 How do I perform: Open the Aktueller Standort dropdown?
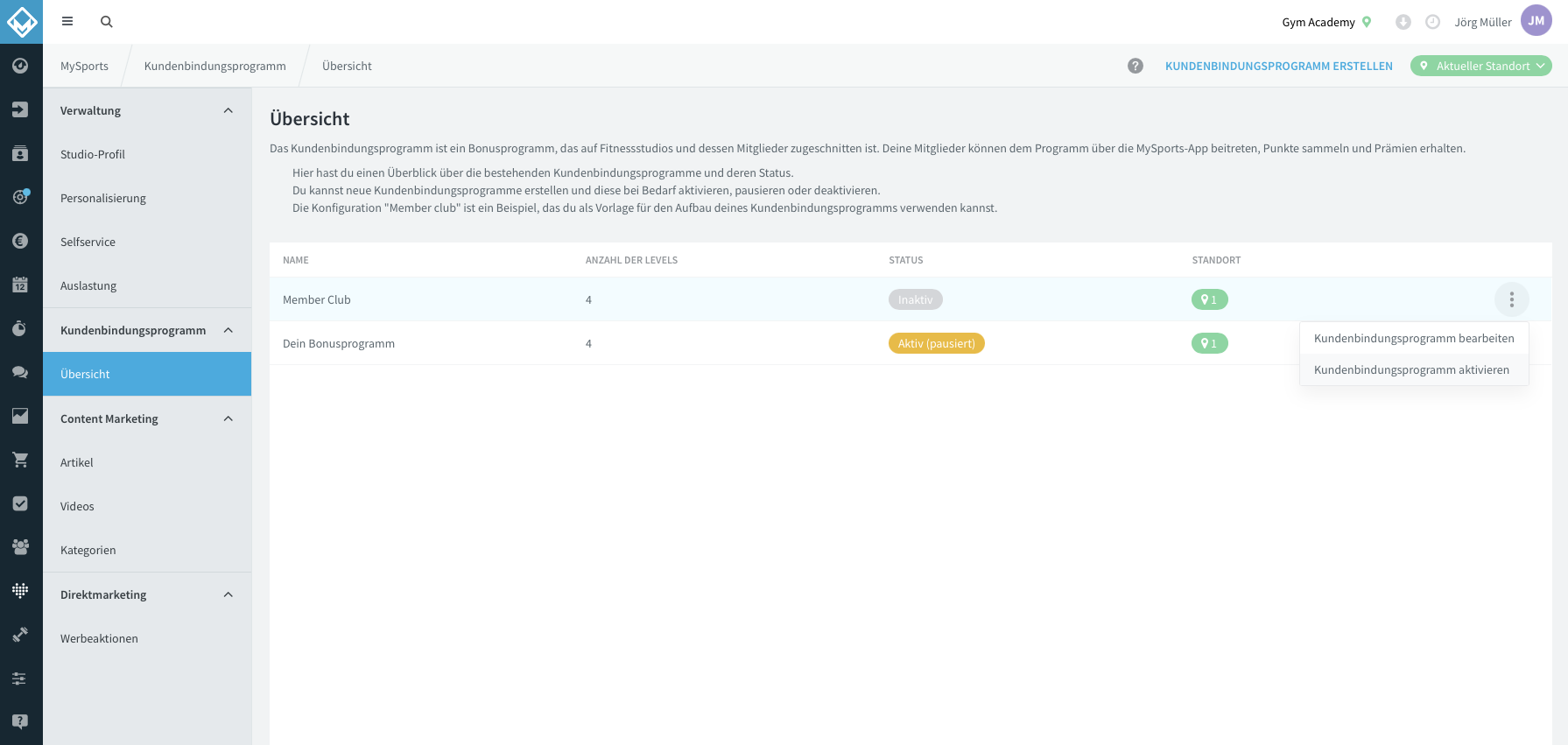(1481, 66)
